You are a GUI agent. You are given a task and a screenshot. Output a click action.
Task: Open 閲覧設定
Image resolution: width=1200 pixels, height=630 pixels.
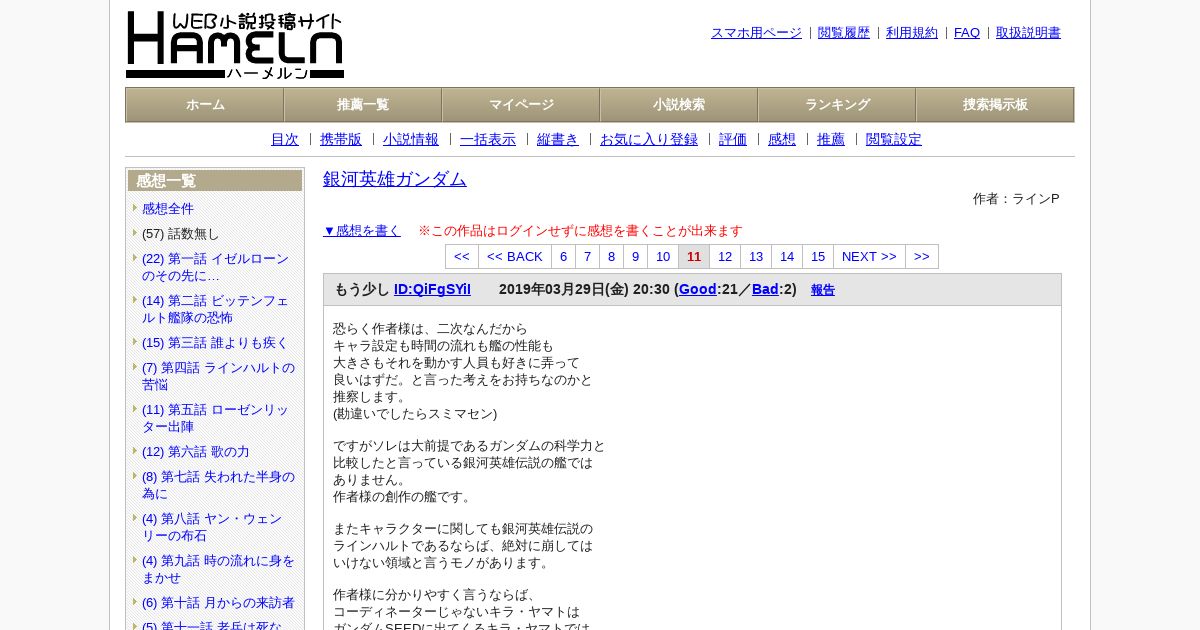894,140
